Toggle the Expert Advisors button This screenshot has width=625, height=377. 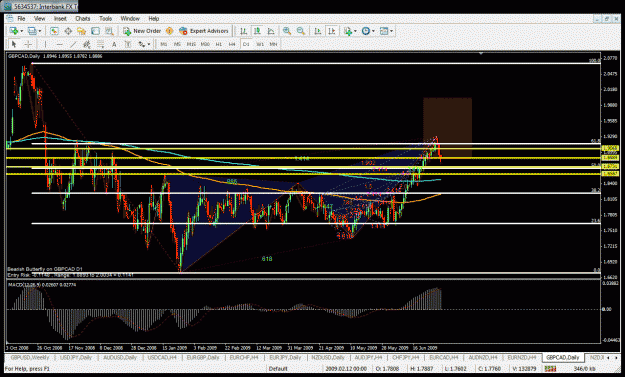(x=204, y=31)
